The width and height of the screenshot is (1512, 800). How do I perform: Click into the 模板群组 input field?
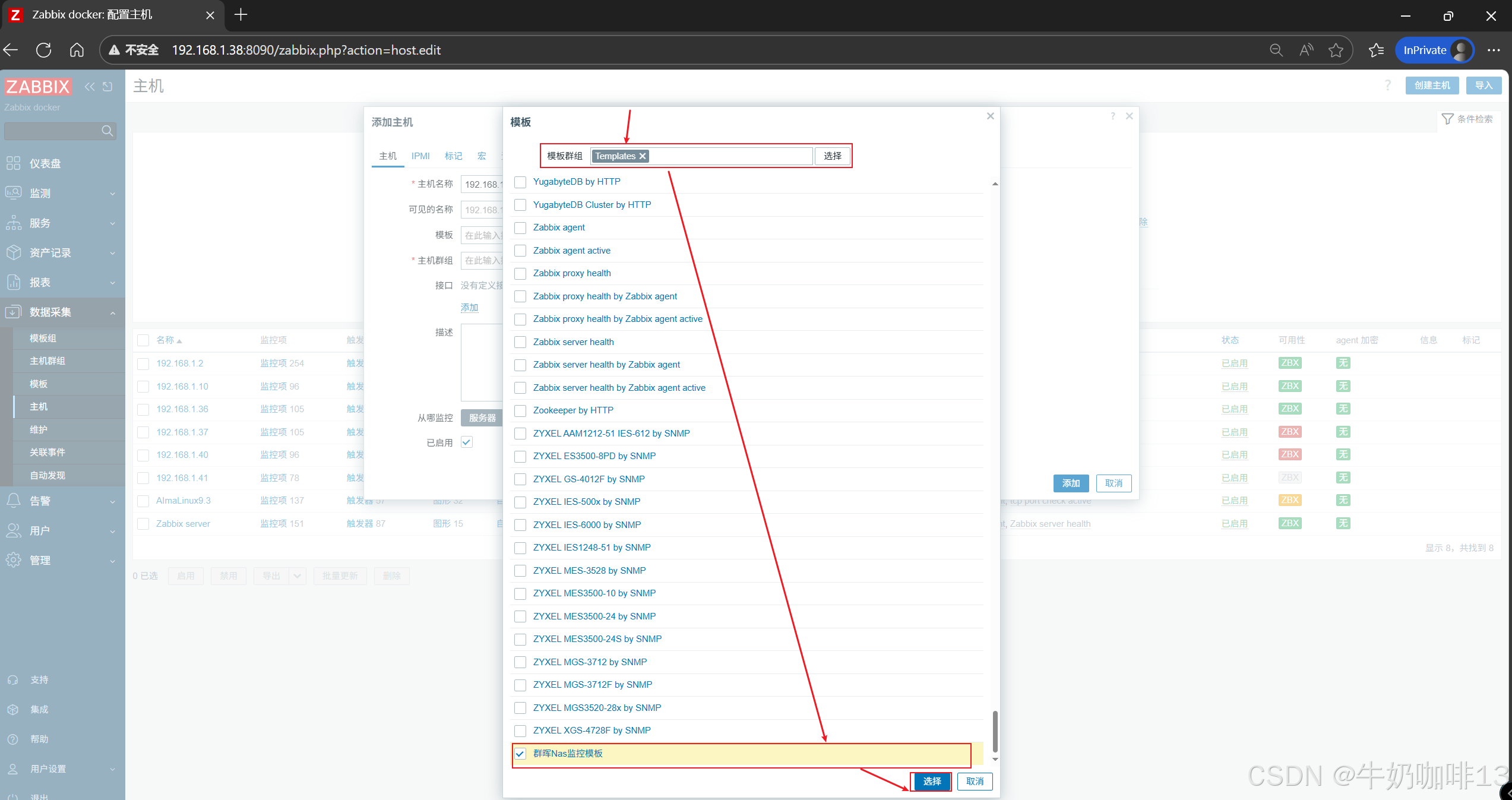(x=730, y=156)
